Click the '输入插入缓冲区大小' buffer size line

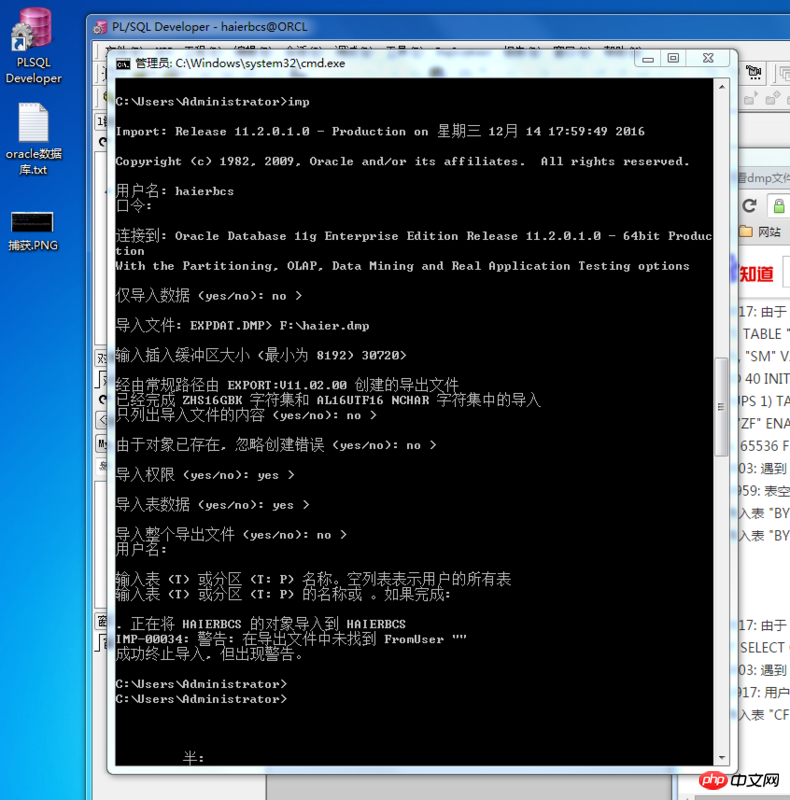261,355
